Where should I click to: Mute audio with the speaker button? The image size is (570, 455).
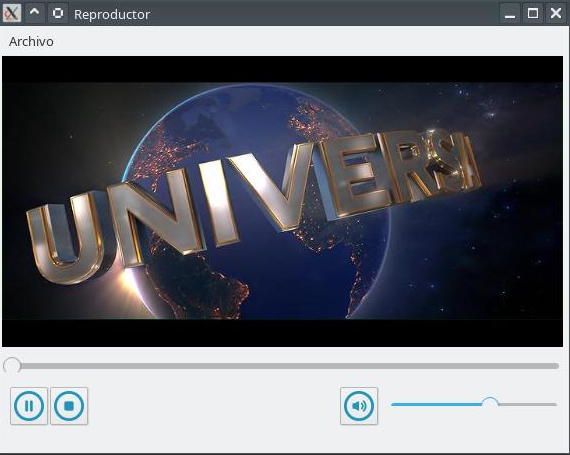click(359, 406)
